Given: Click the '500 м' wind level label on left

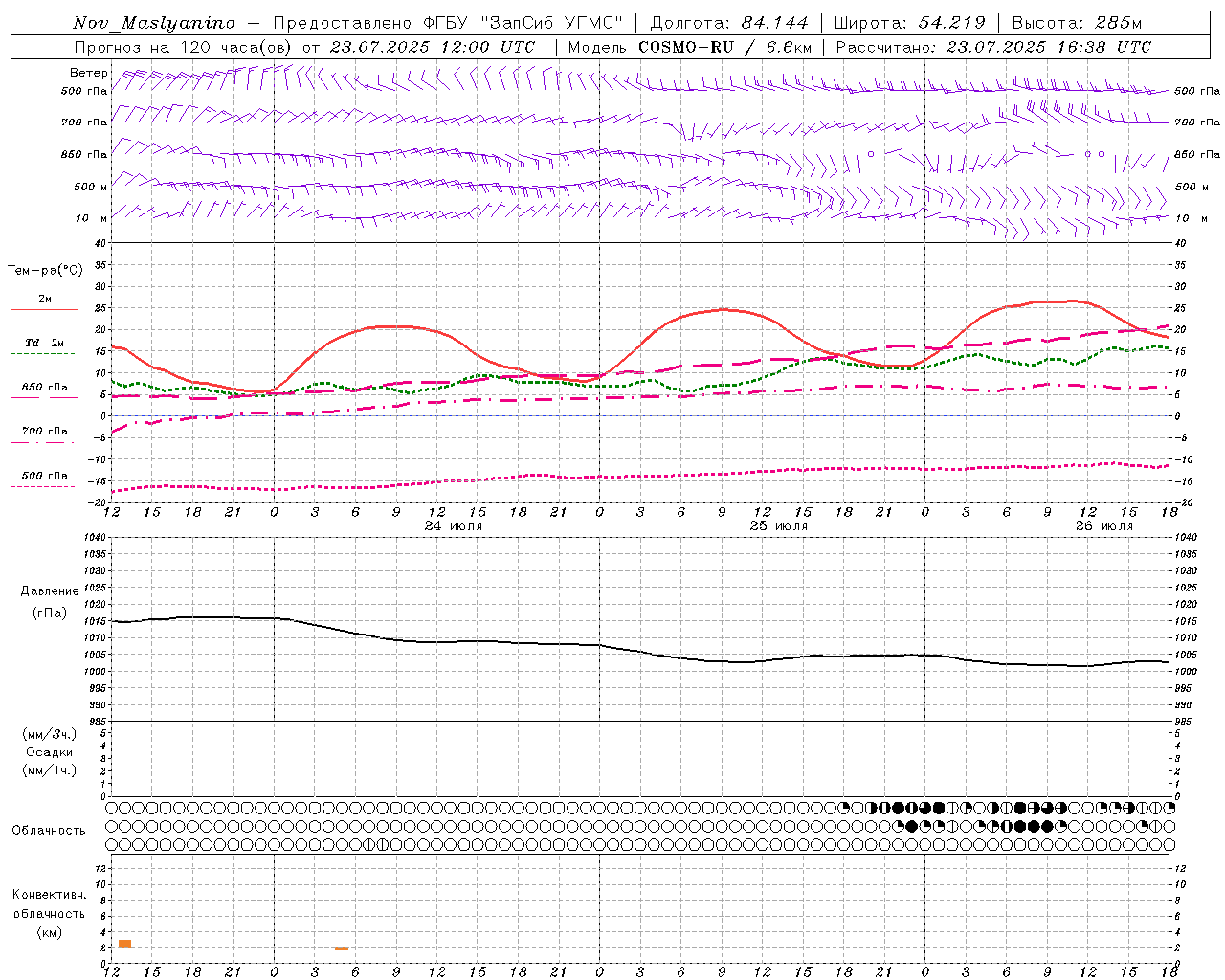Looking at the screenshot, I should 91,187.
